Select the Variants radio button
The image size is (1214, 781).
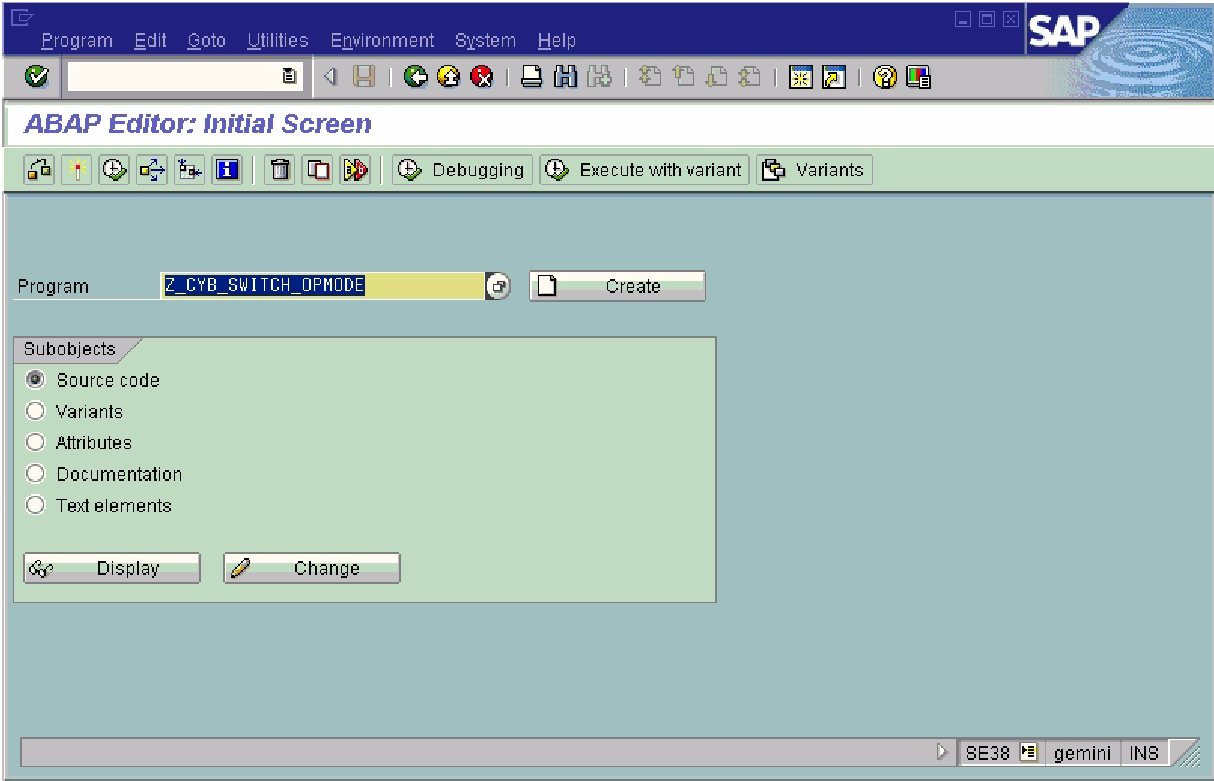click(35, 411)
